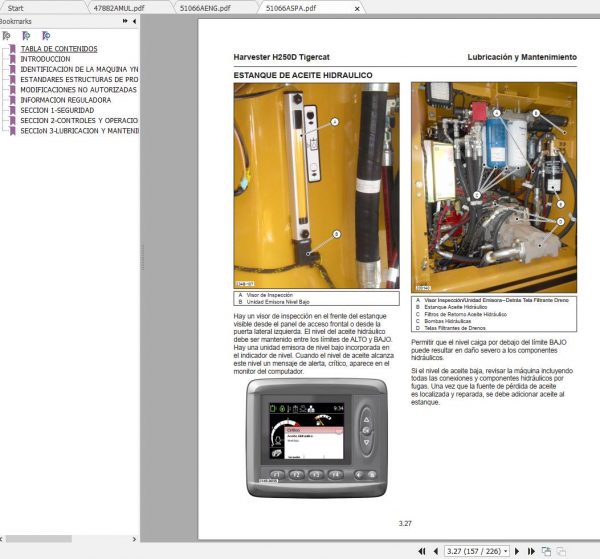Screen dimensions: 600x559
Task: Open the 51066AENG.pdf tab
Action: coord(205,8)
